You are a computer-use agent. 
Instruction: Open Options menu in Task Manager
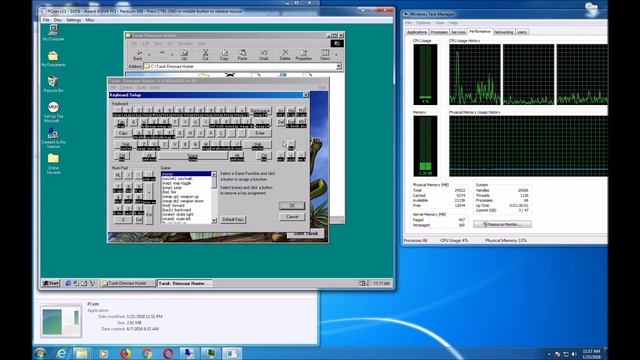(x=423, y=23)
